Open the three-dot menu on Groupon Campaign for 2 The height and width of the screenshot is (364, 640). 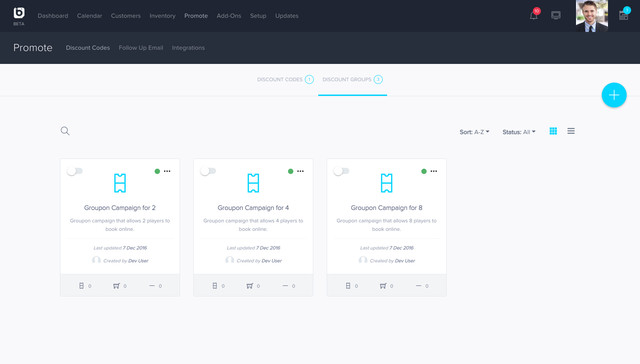point(167,171)
